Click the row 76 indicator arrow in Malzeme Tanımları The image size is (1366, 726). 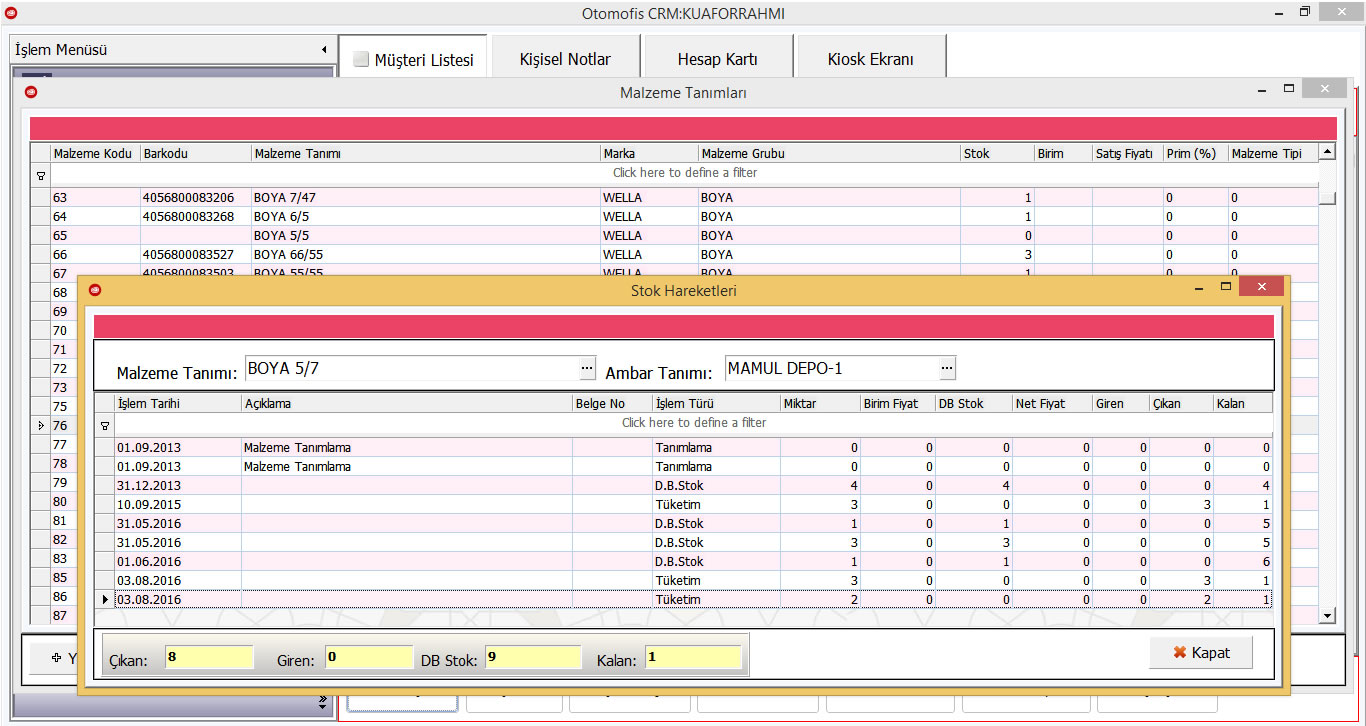(x=40, y=426)
